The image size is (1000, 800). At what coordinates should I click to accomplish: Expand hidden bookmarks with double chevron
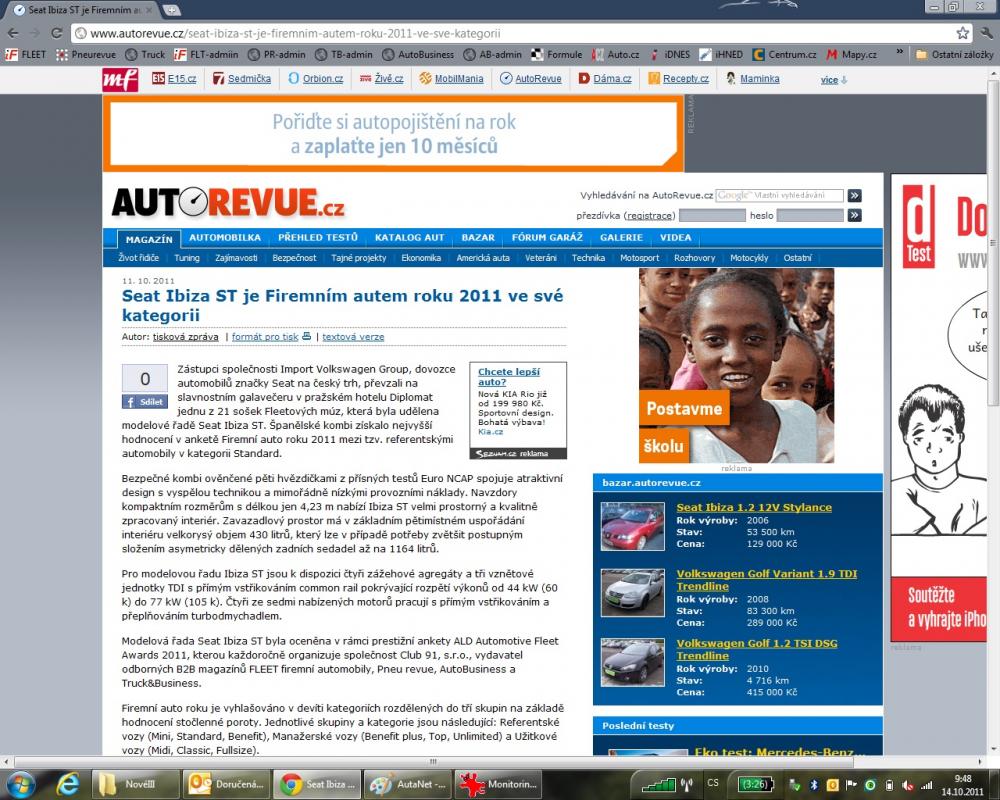pyautogui.click(x=899, y=52)
